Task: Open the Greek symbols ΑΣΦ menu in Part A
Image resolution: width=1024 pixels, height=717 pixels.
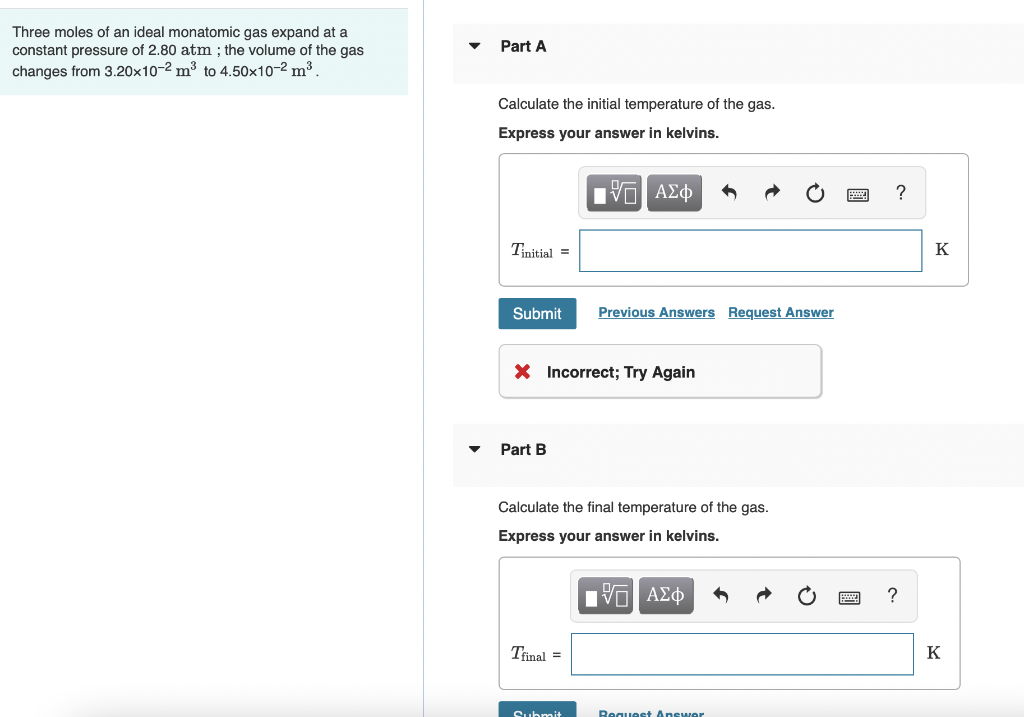Action: click(673, 193)
